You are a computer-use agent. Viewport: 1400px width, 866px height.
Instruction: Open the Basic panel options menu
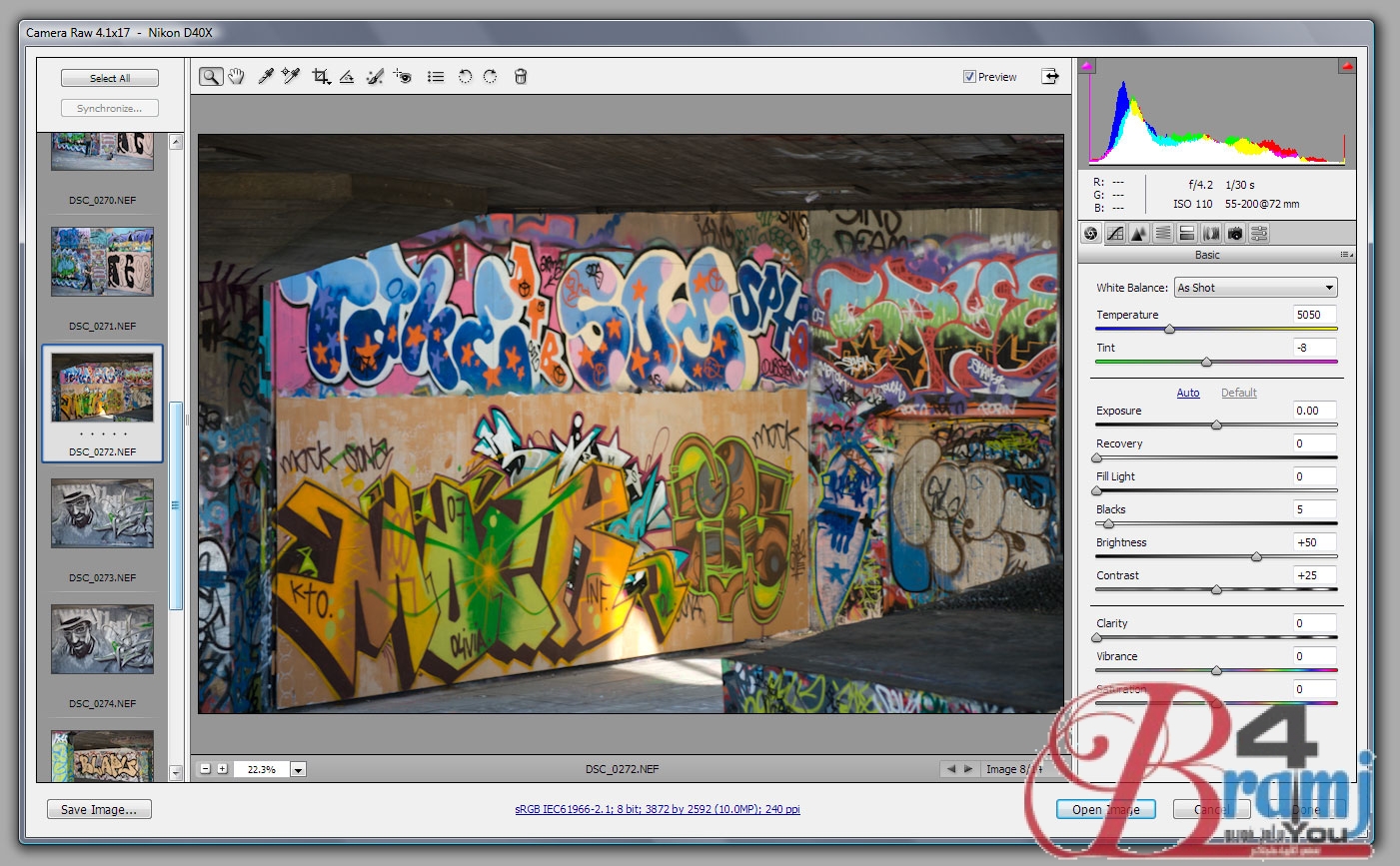[1346, 256]
